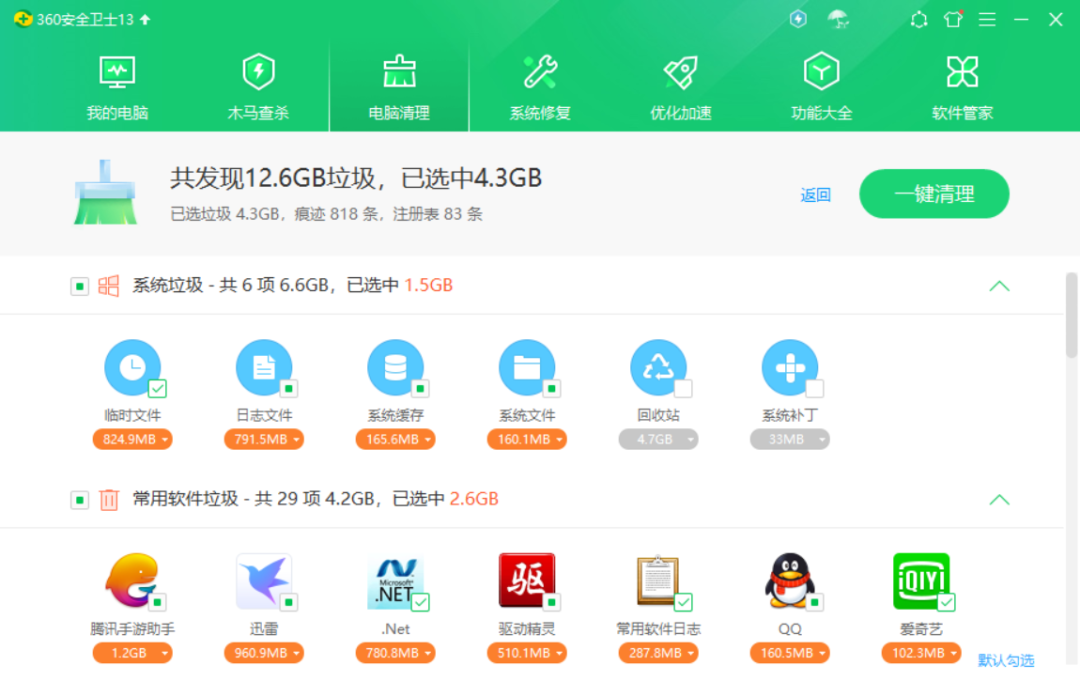The height and width of the screenshot is (681, 1080).
Task: Collapse the 常用软件垃圾 section
Action: point(999,499)
